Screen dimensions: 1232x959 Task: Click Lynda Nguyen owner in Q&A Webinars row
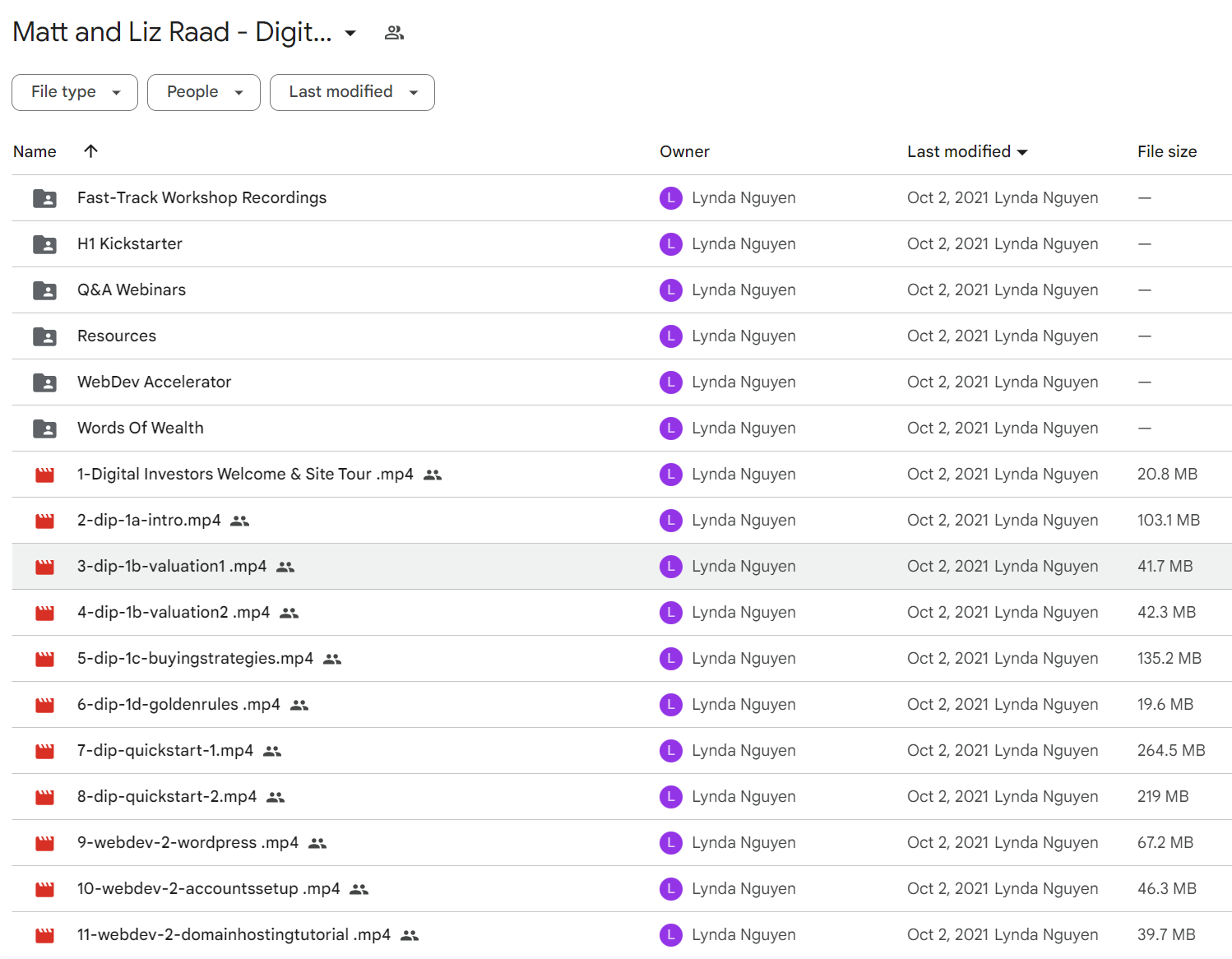coord(743,290)
